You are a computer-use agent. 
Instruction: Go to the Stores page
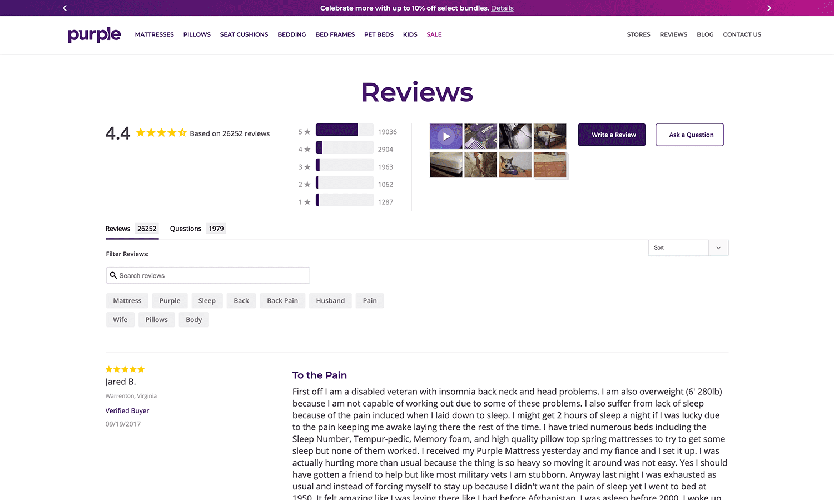(638, 35)
